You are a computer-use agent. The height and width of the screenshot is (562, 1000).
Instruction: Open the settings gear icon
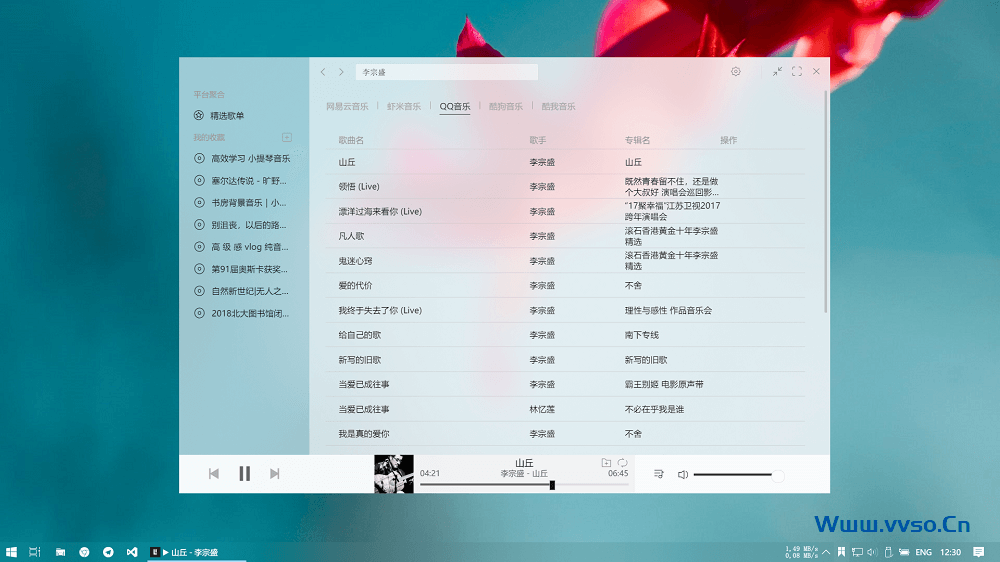click(736, 72)
